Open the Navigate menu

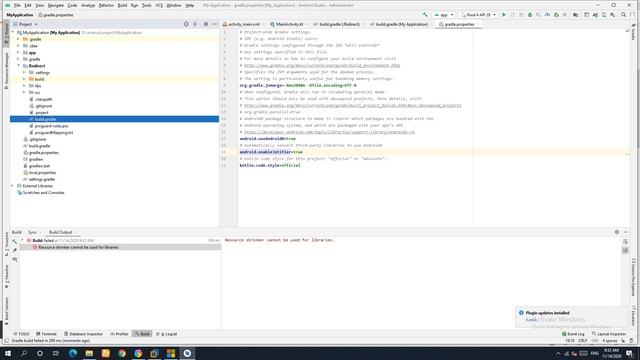(x=56, y=5)
